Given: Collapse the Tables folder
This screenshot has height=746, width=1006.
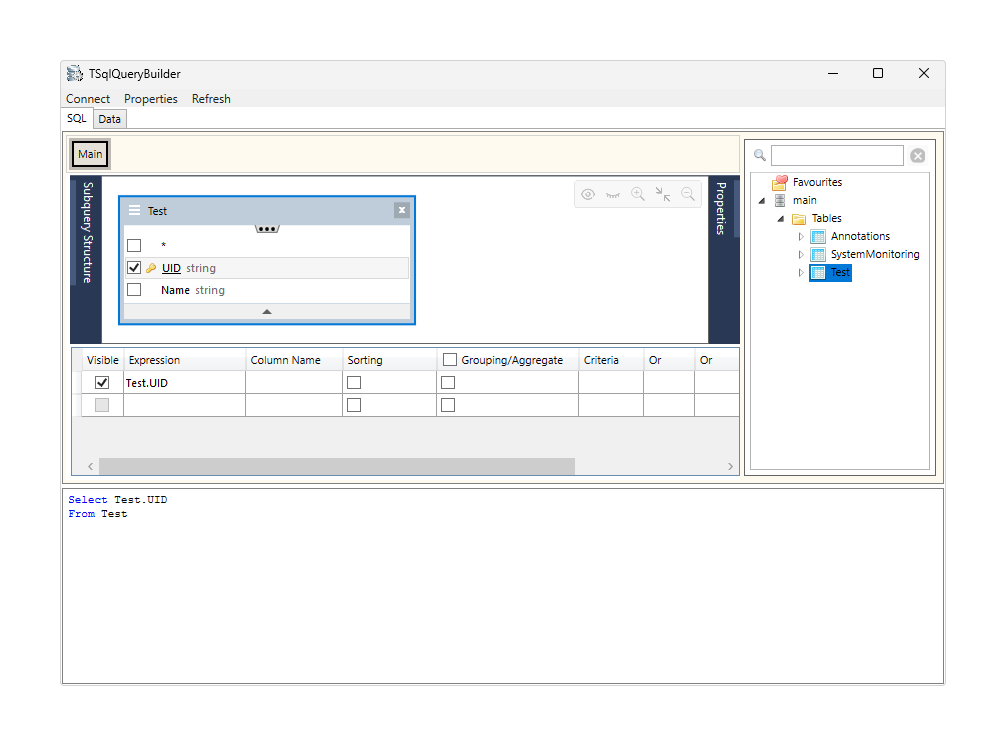Looking at the screenshot, I should (781, 219).
